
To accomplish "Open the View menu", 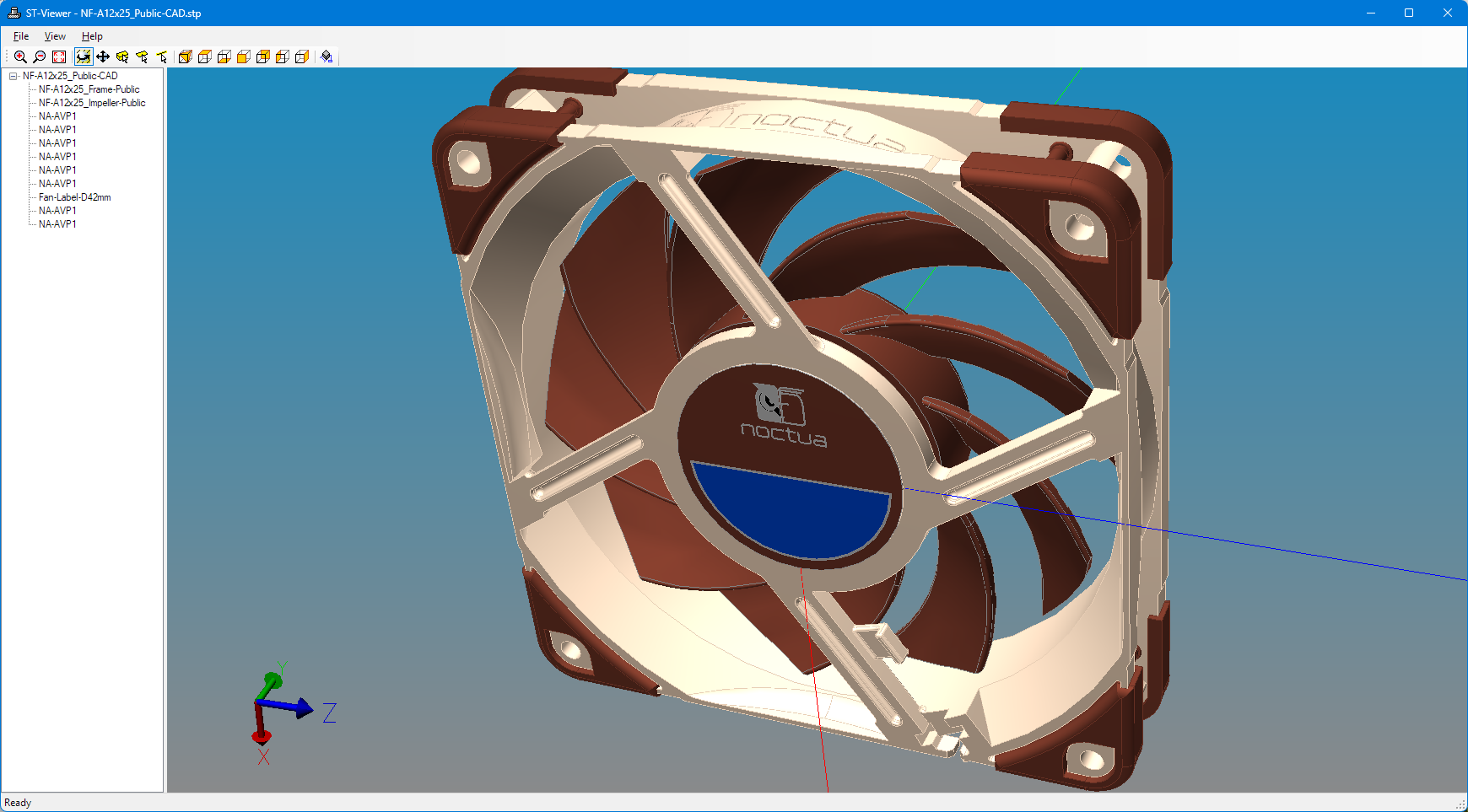I will (x=55, y=36).
